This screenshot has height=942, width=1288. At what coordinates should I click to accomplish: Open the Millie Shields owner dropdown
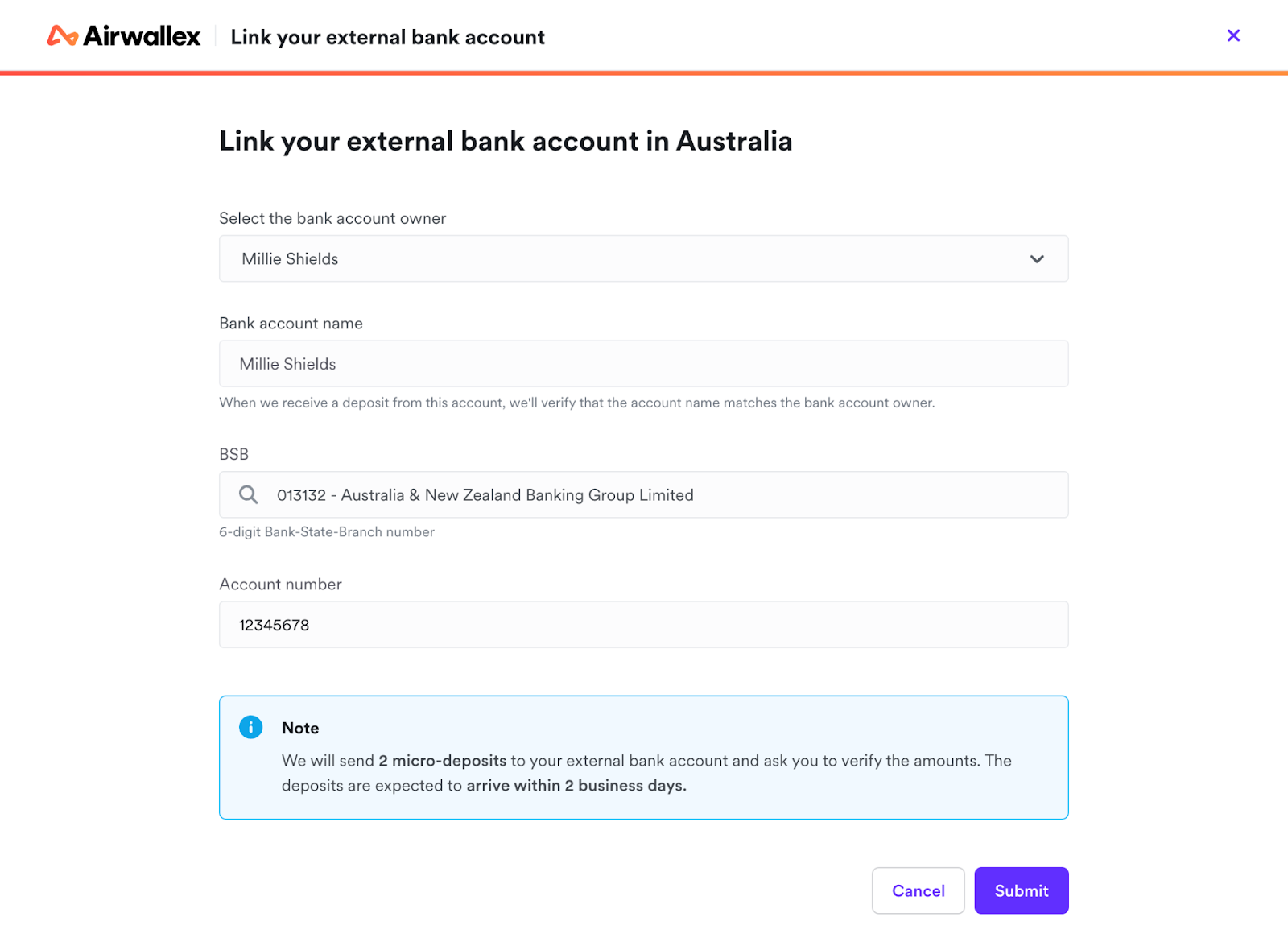[x=628, y=259]
